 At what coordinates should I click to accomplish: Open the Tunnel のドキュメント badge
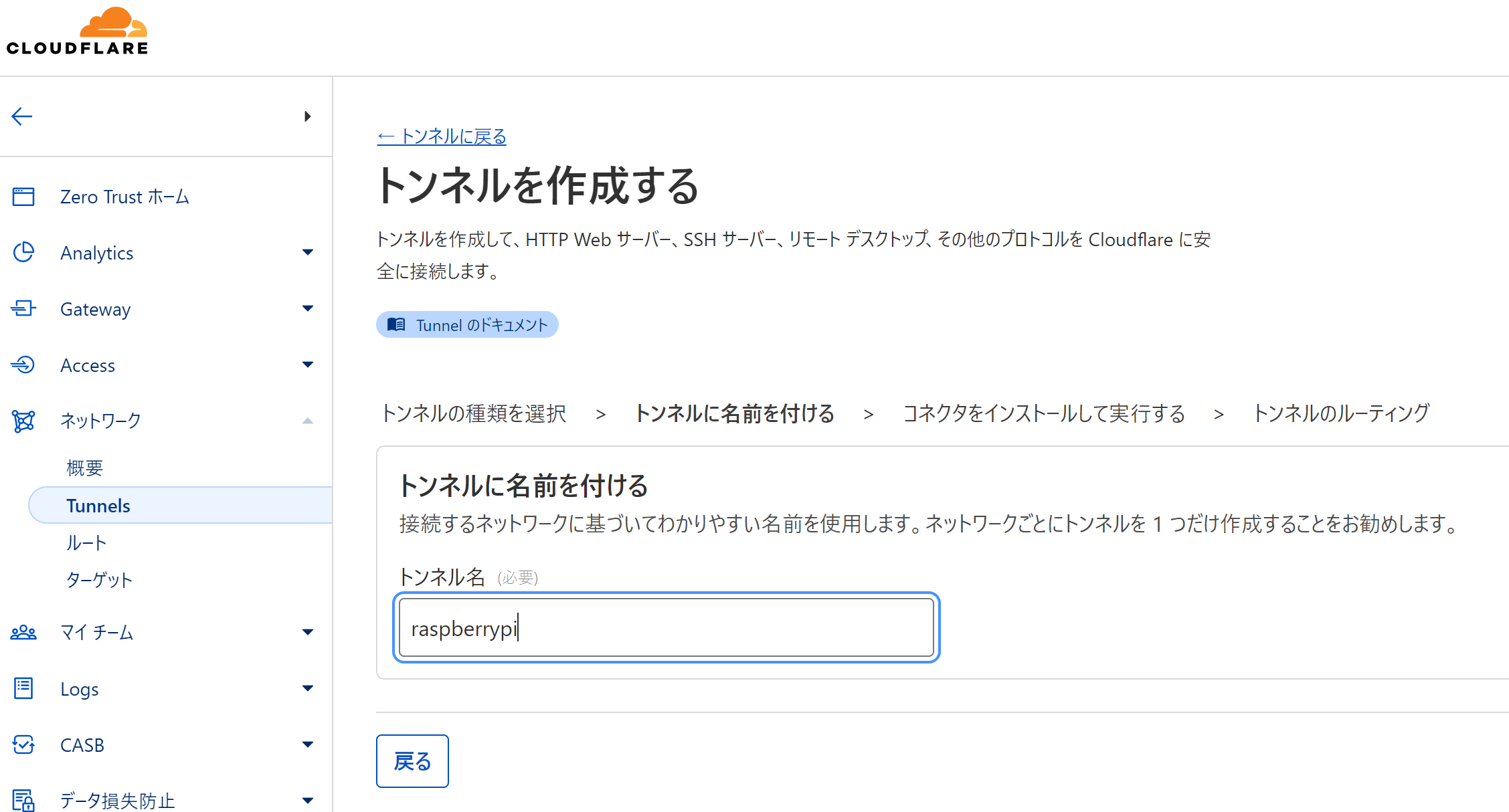click(x=467, y=324)
